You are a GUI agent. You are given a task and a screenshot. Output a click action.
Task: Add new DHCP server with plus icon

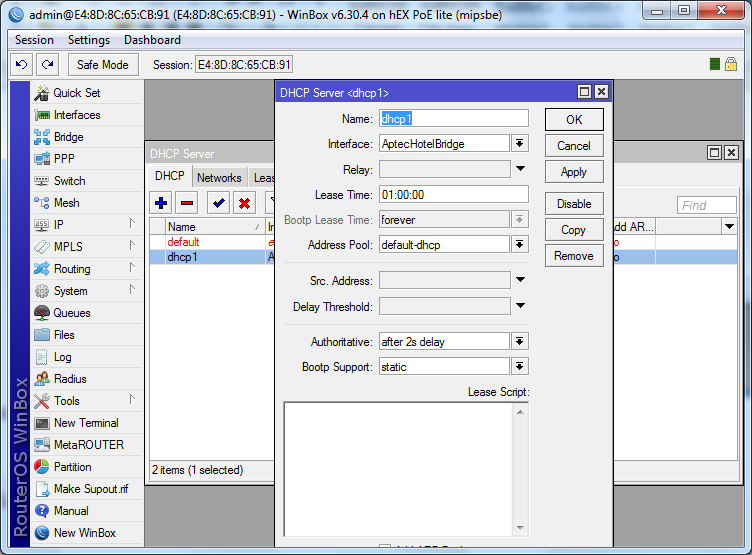tap(161, 203)
